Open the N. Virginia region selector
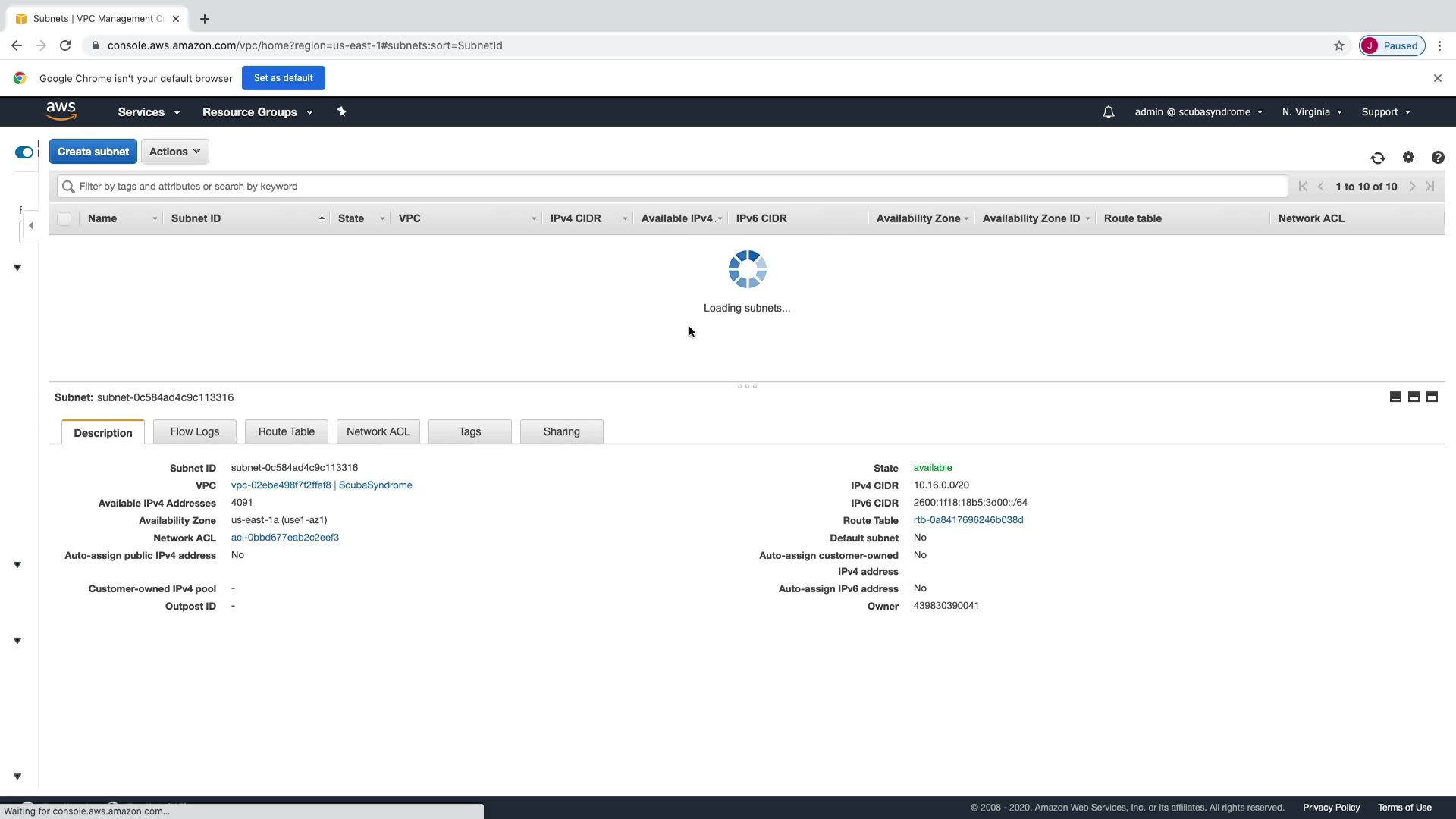 1312,112
